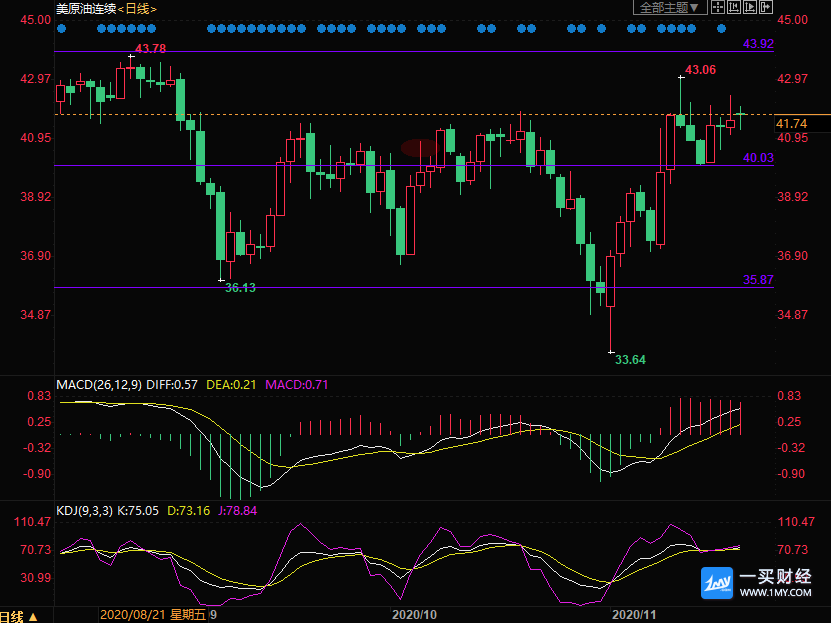
Task: Click the MACD right axis value 0.83
Action: pyautogui.click(x=789, y=396)
